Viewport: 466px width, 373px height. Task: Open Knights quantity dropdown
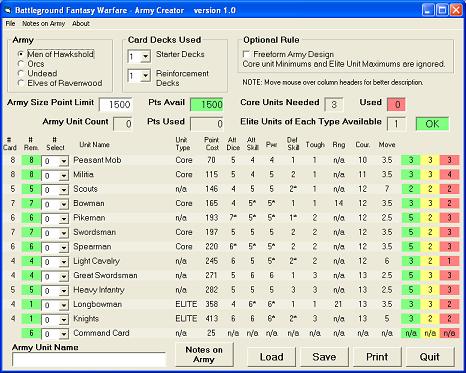[63, 320]
